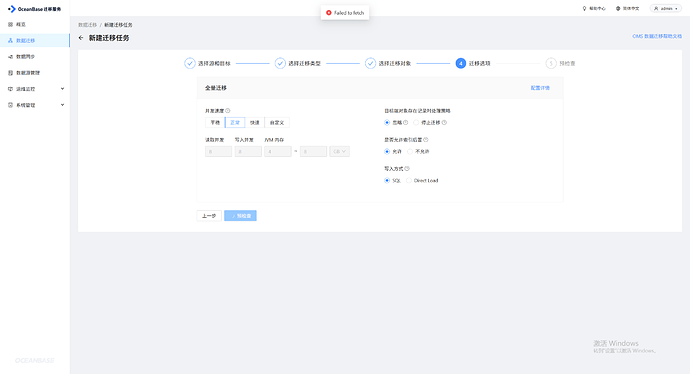Image resolution: width=690 pixels, height=374 pixels.
Task: Select 正常 concurrency speed
Action: [x=235, y=123]
